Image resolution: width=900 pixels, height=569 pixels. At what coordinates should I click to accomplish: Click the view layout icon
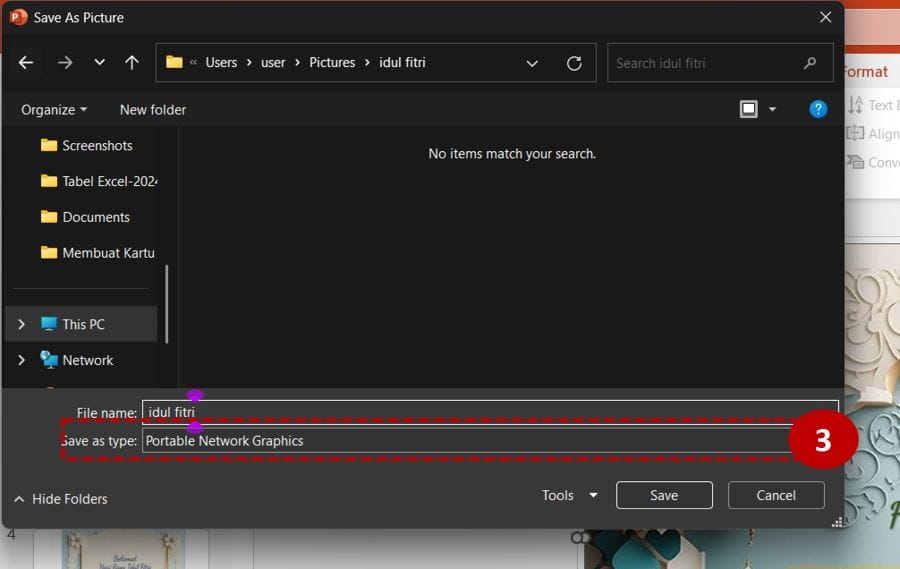(x=749, y=109)
